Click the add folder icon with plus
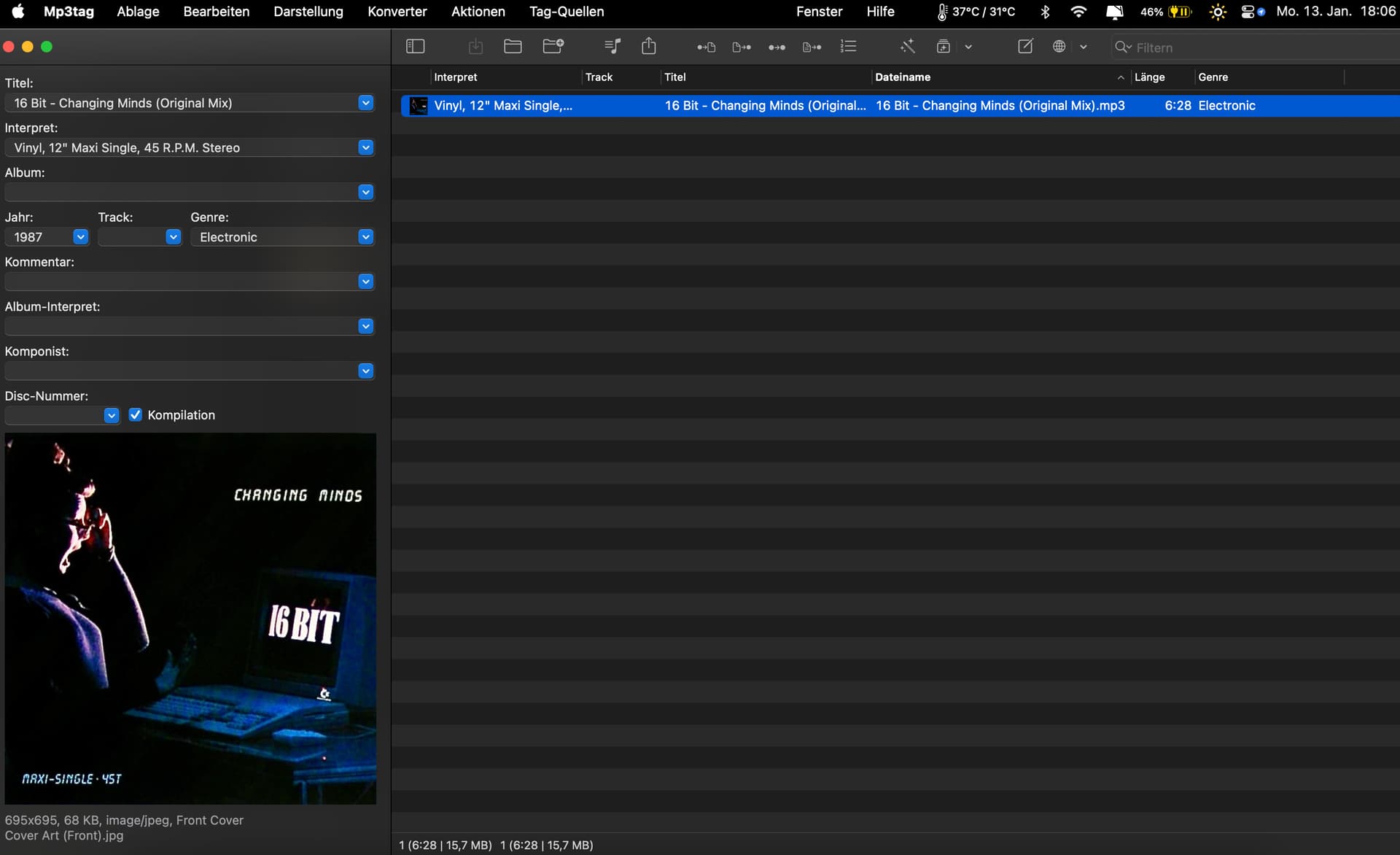 pyautogui.click(x=553, y=47)
